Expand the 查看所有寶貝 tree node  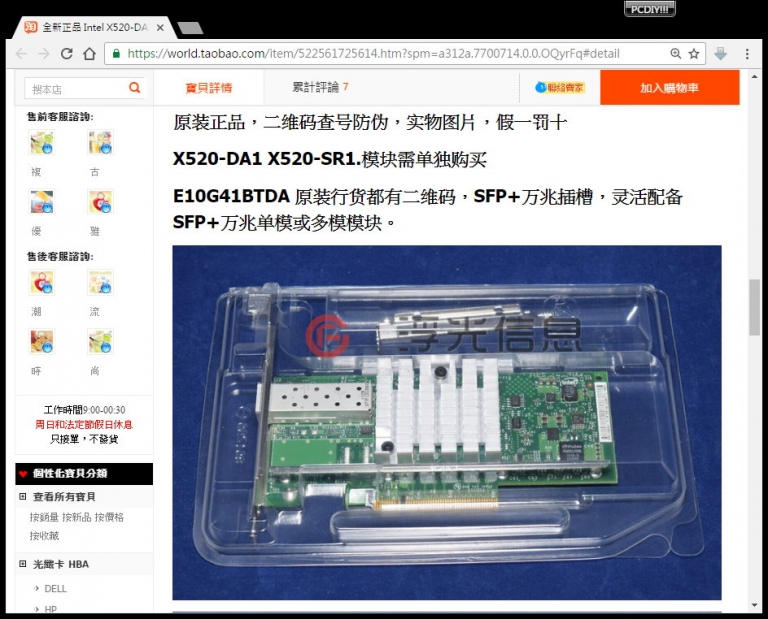coord(23,497)
